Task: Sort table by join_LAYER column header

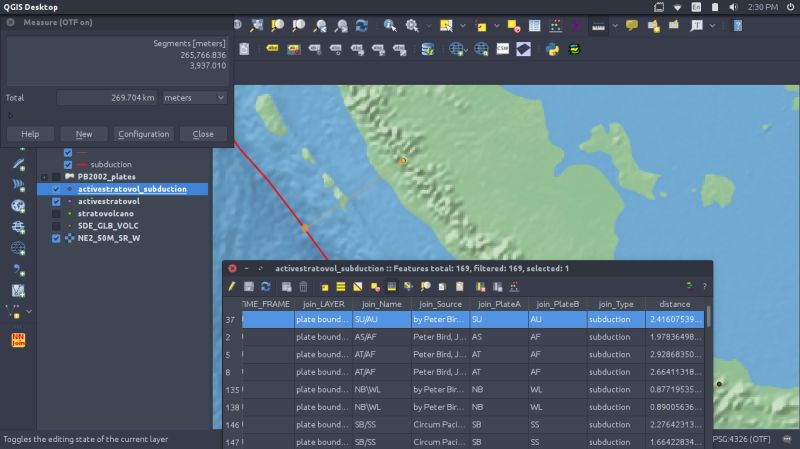Action: [323, 304]
